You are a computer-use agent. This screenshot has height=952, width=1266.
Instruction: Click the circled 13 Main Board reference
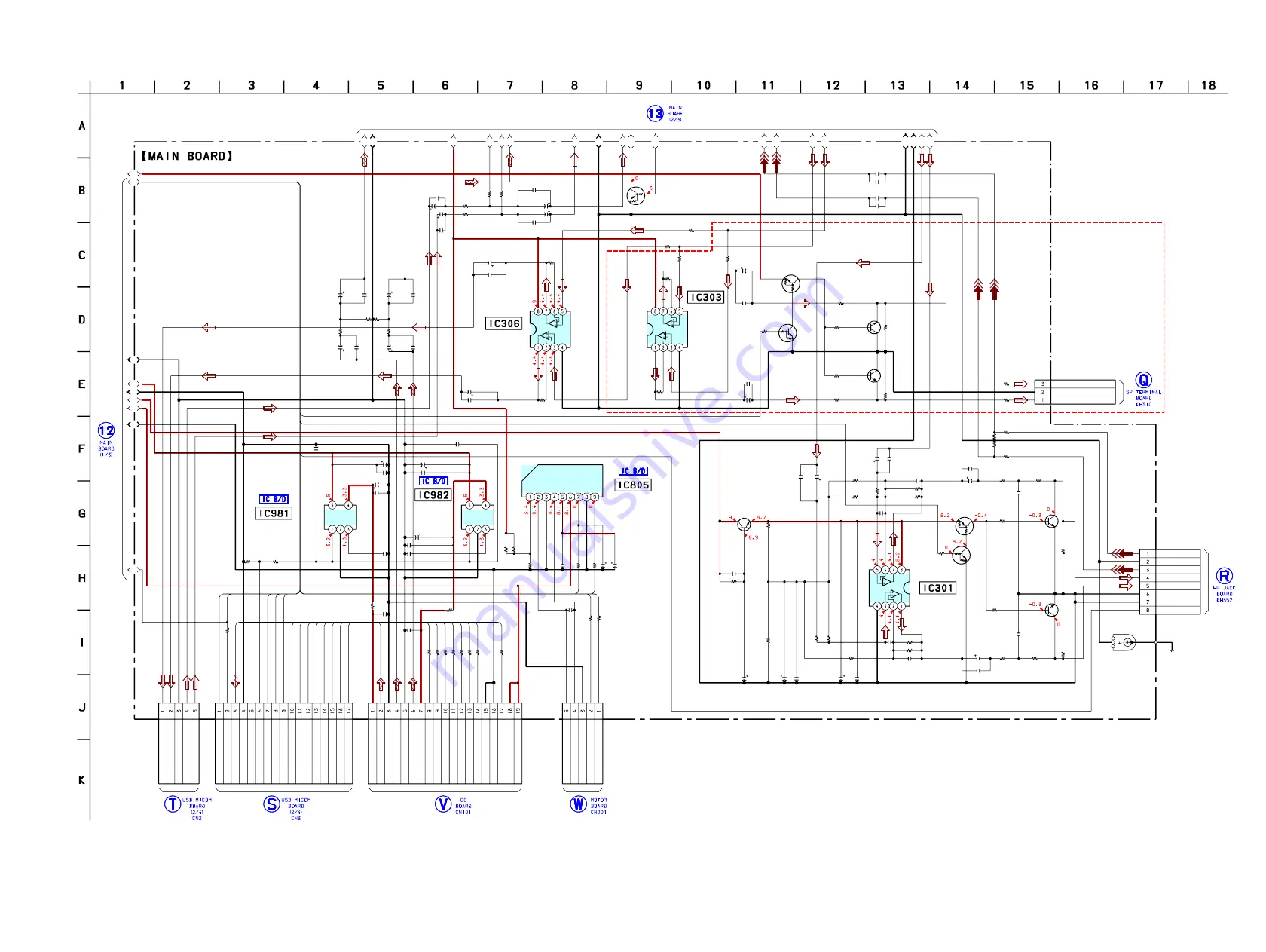[x=655, y=114]
